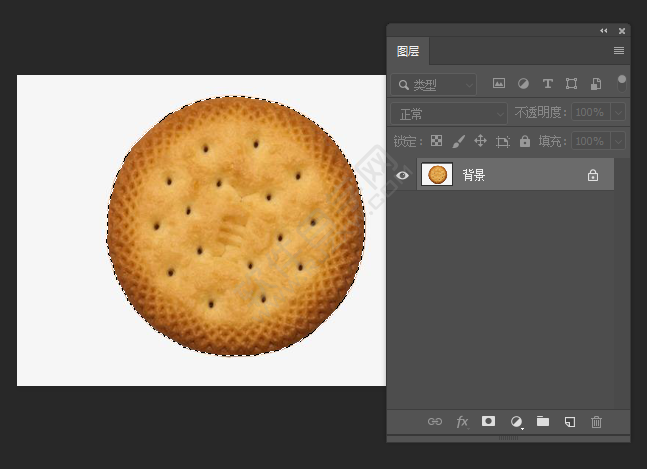
Task: Expand the opacity slider arrow
Action: pos(618,112)
